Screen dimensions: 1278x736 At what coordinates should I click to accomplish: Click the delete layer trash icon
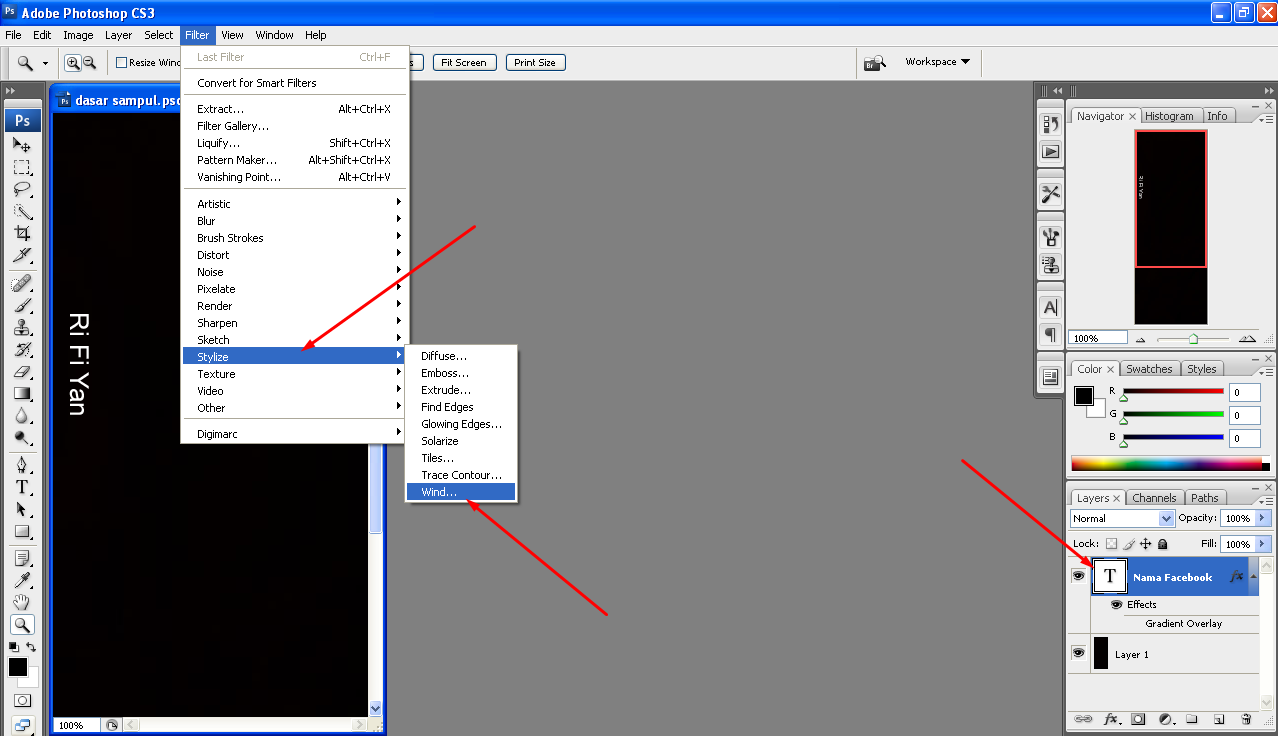[1246, 719]
